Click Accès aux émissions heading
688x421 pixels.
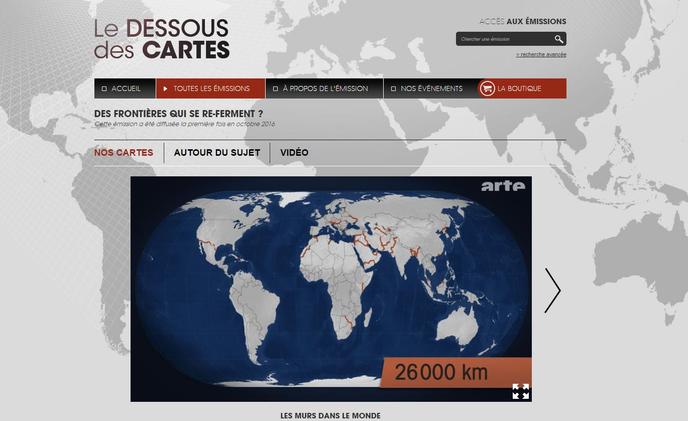click(x=523, y=21)
